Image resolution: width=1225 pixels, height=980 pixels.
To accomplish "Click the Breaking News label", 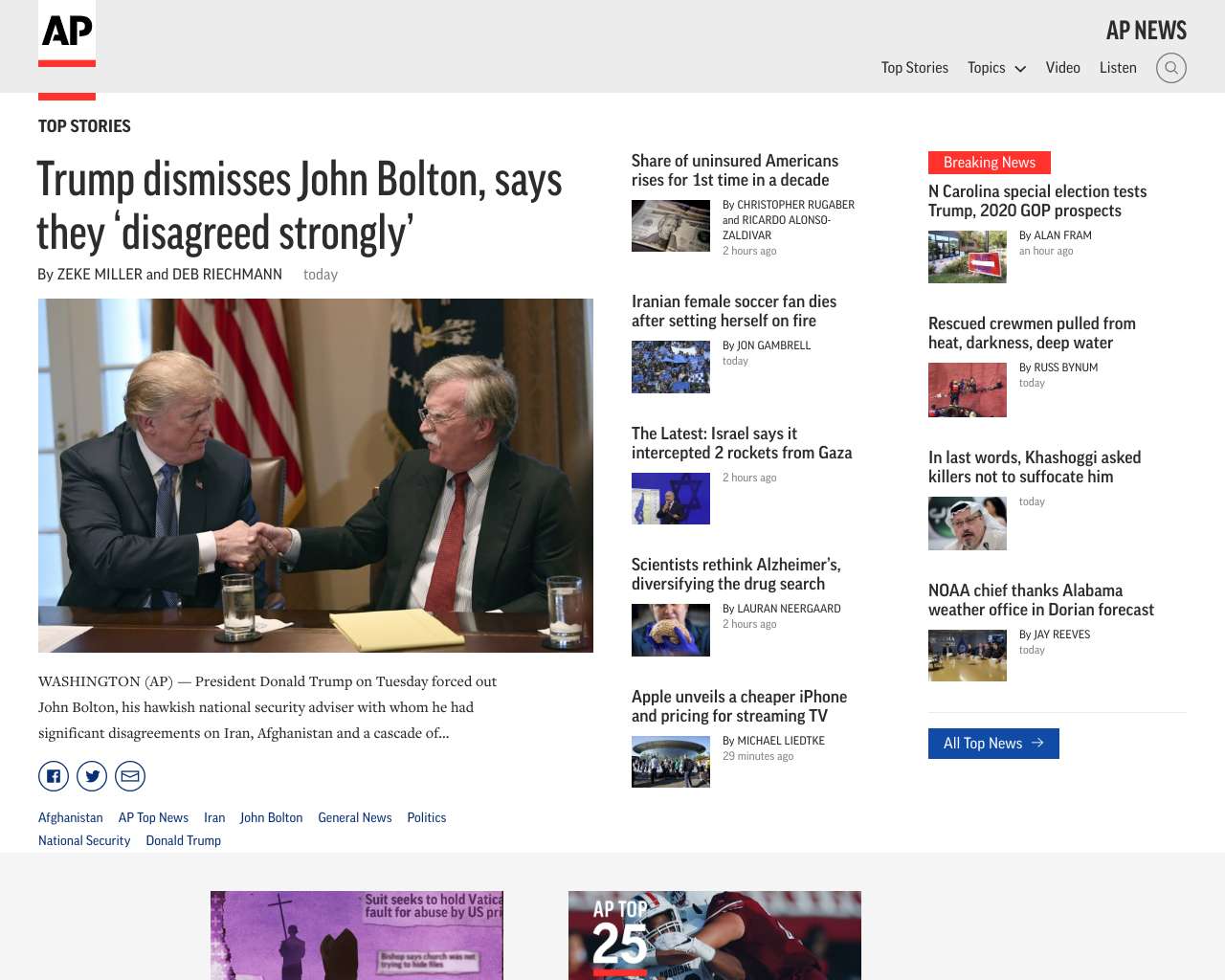I will (x=990, y=163).
